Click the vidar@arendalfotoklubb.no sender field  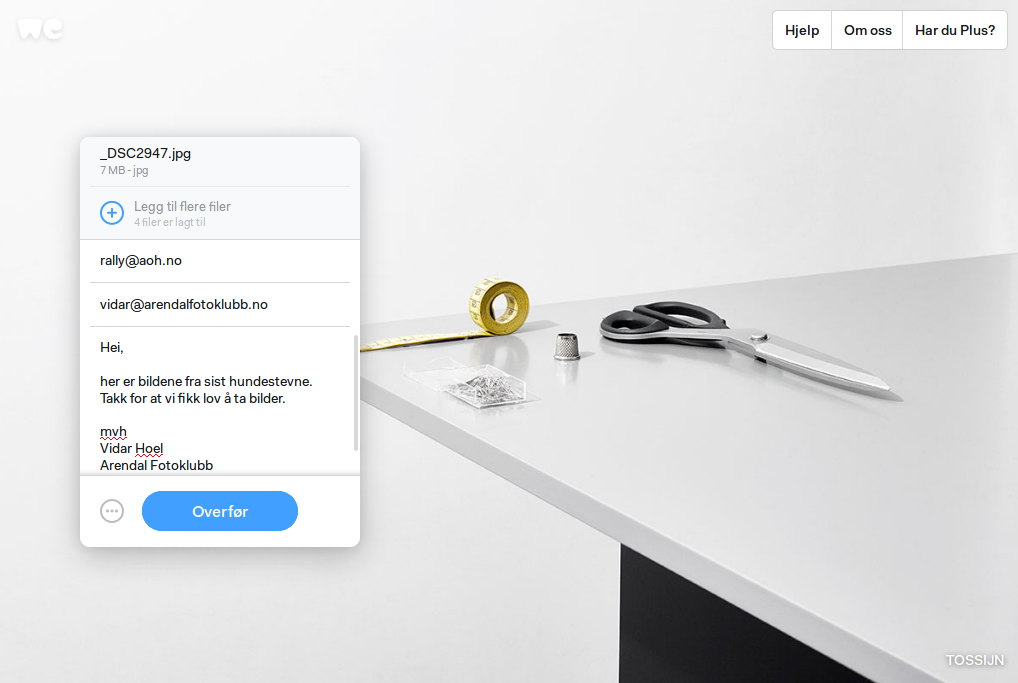219,304
